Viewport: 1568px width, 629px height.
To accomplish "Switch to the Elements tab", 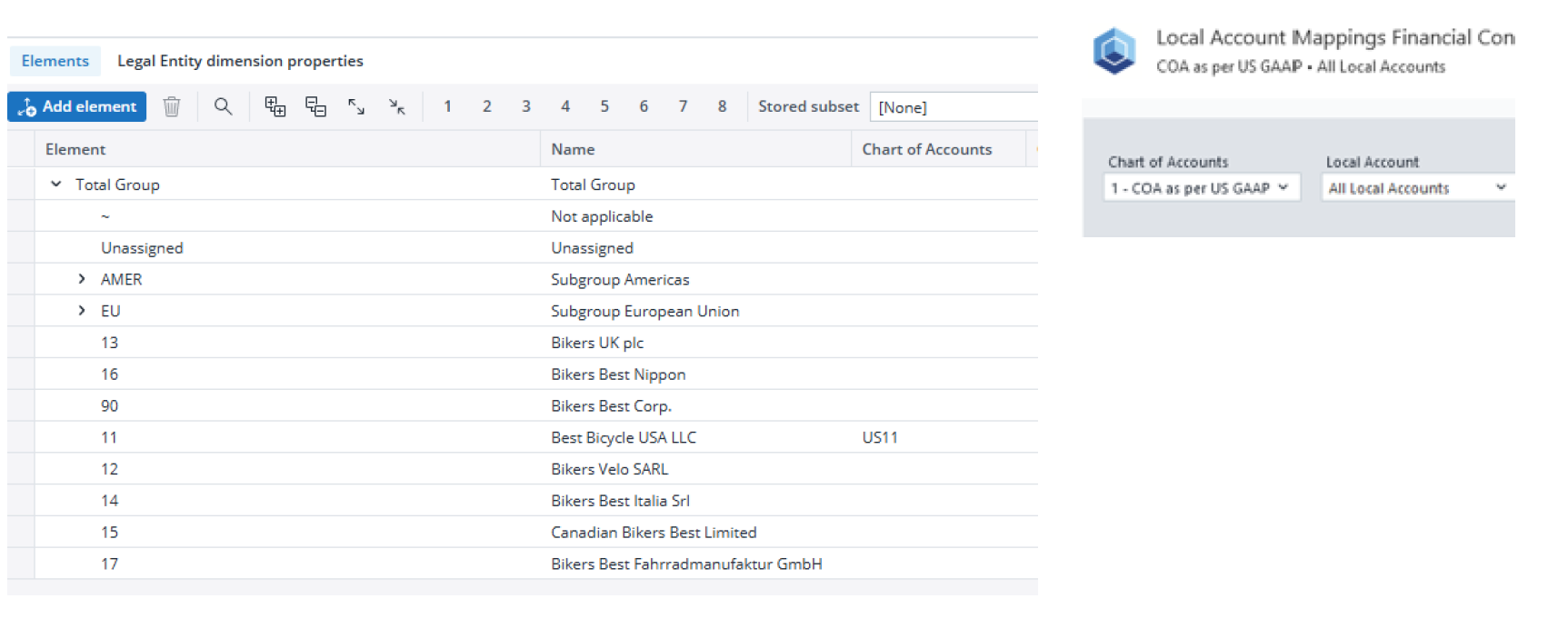I will 55,61.
